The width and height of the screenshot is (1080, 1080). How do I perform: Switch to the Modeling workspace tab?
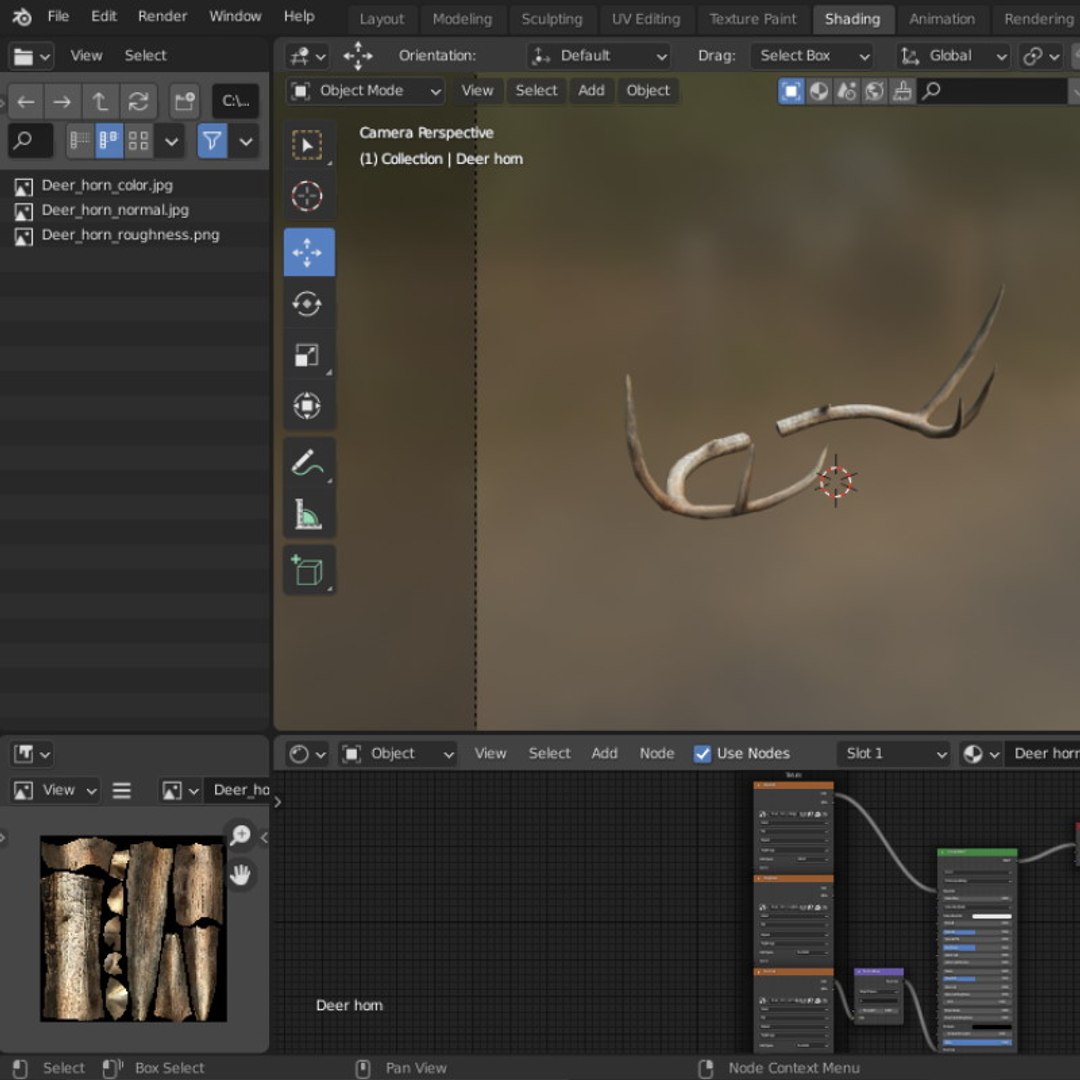click(462, 19)
